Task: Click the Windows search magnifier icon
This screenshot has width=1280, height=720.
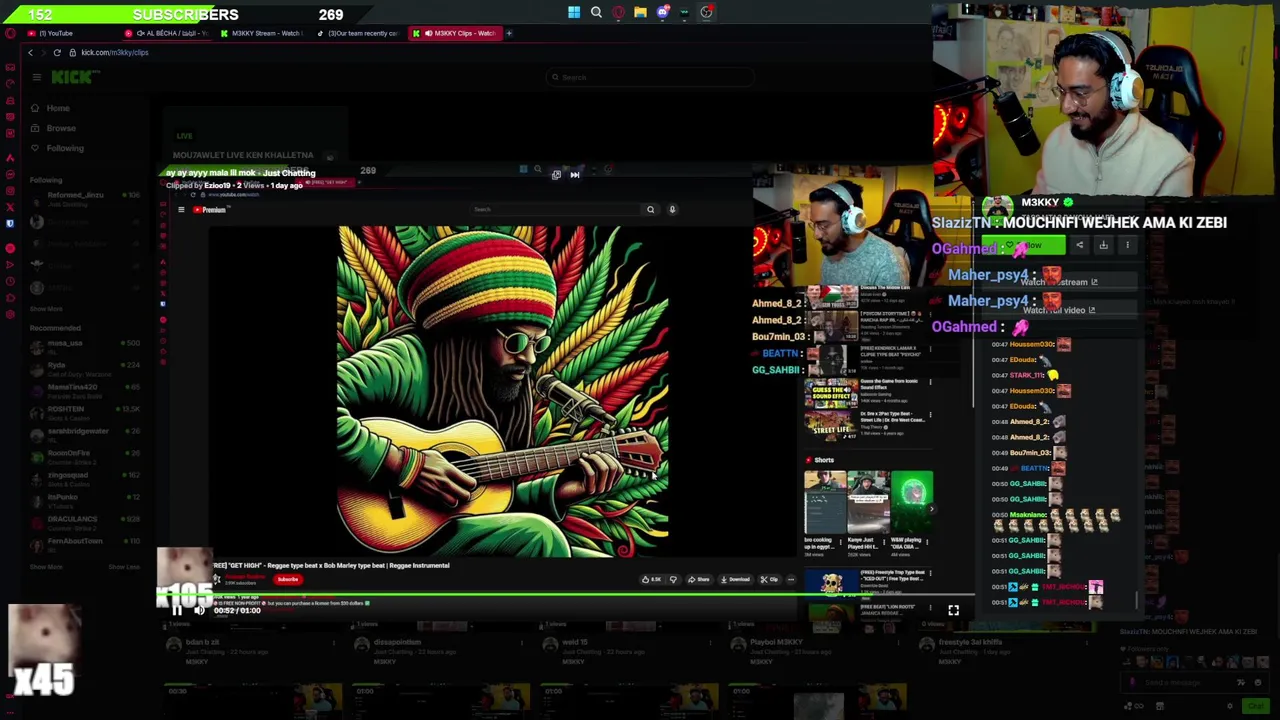Action: [x=596, y=13]
